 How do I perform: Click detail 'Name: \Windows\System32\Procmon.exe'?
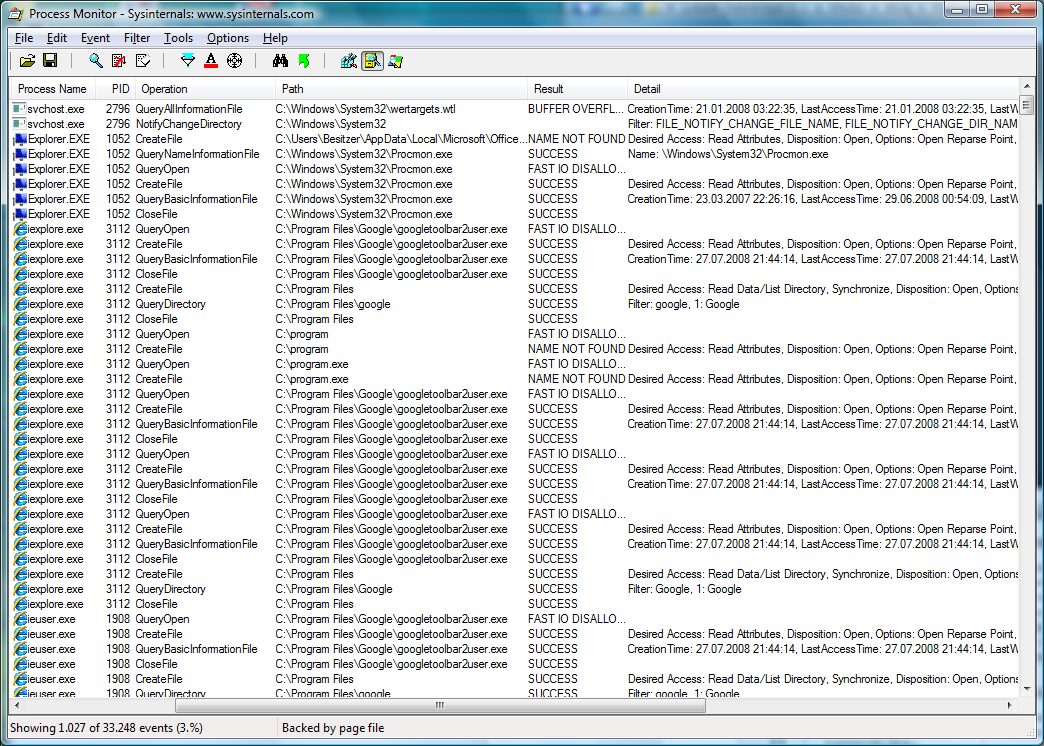[x=728, y=154]
